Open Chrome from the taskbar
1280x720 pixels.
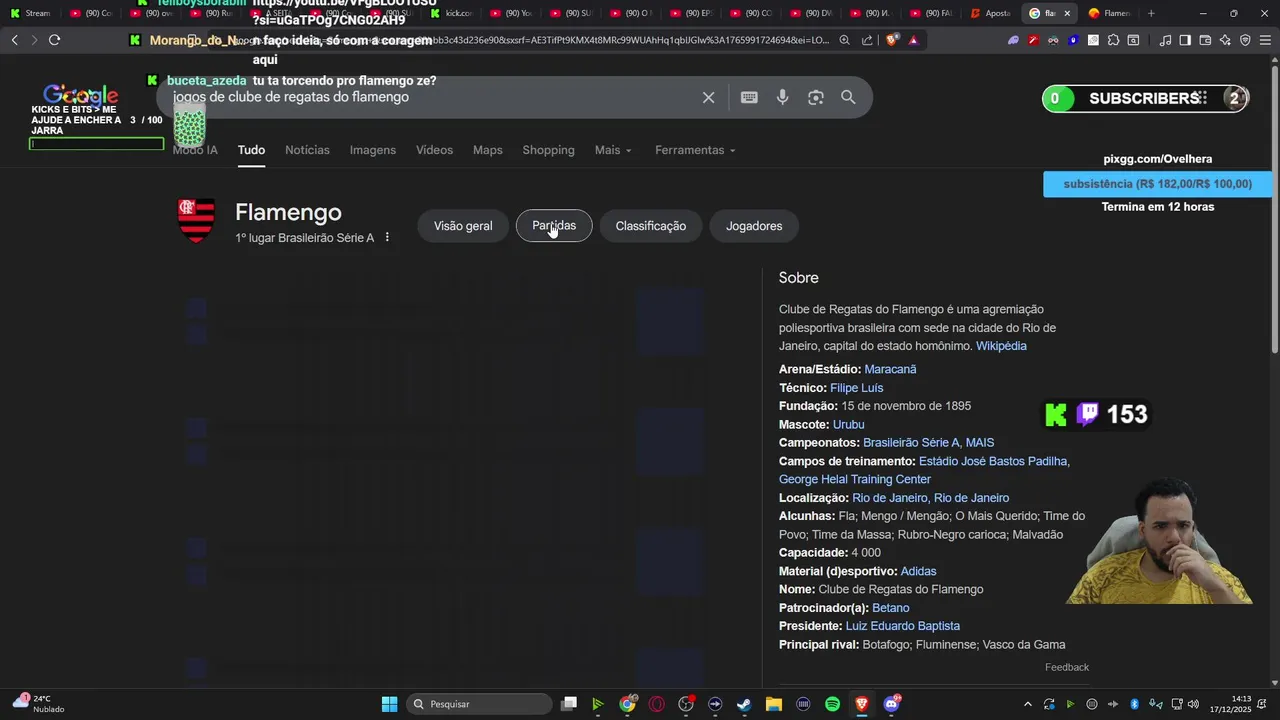pos(627,704)
